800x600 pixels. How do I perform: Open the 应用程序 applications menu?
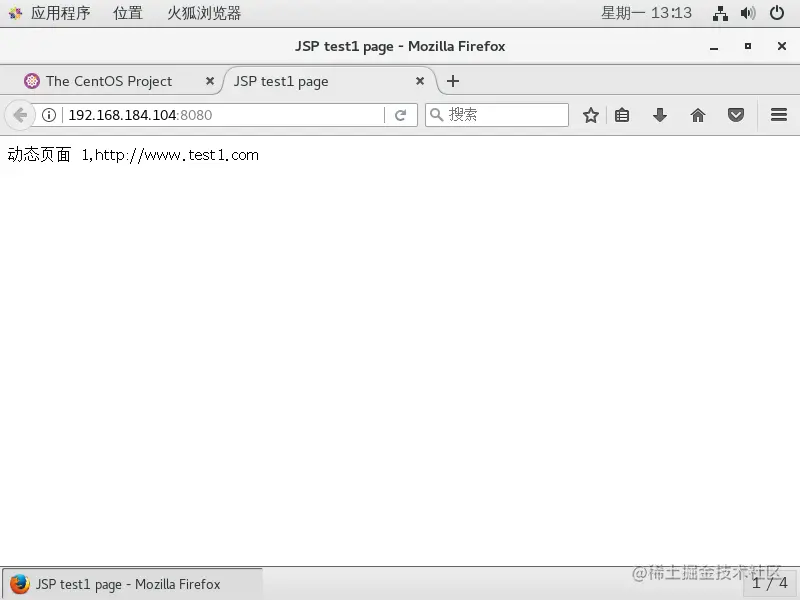pos(60,13)
